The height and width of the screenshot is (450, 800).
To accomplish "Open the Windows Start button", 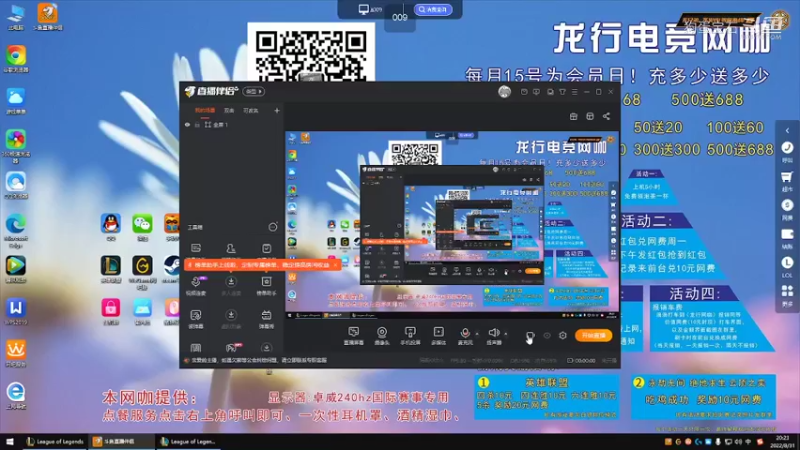I will click(x=10, y=441).
